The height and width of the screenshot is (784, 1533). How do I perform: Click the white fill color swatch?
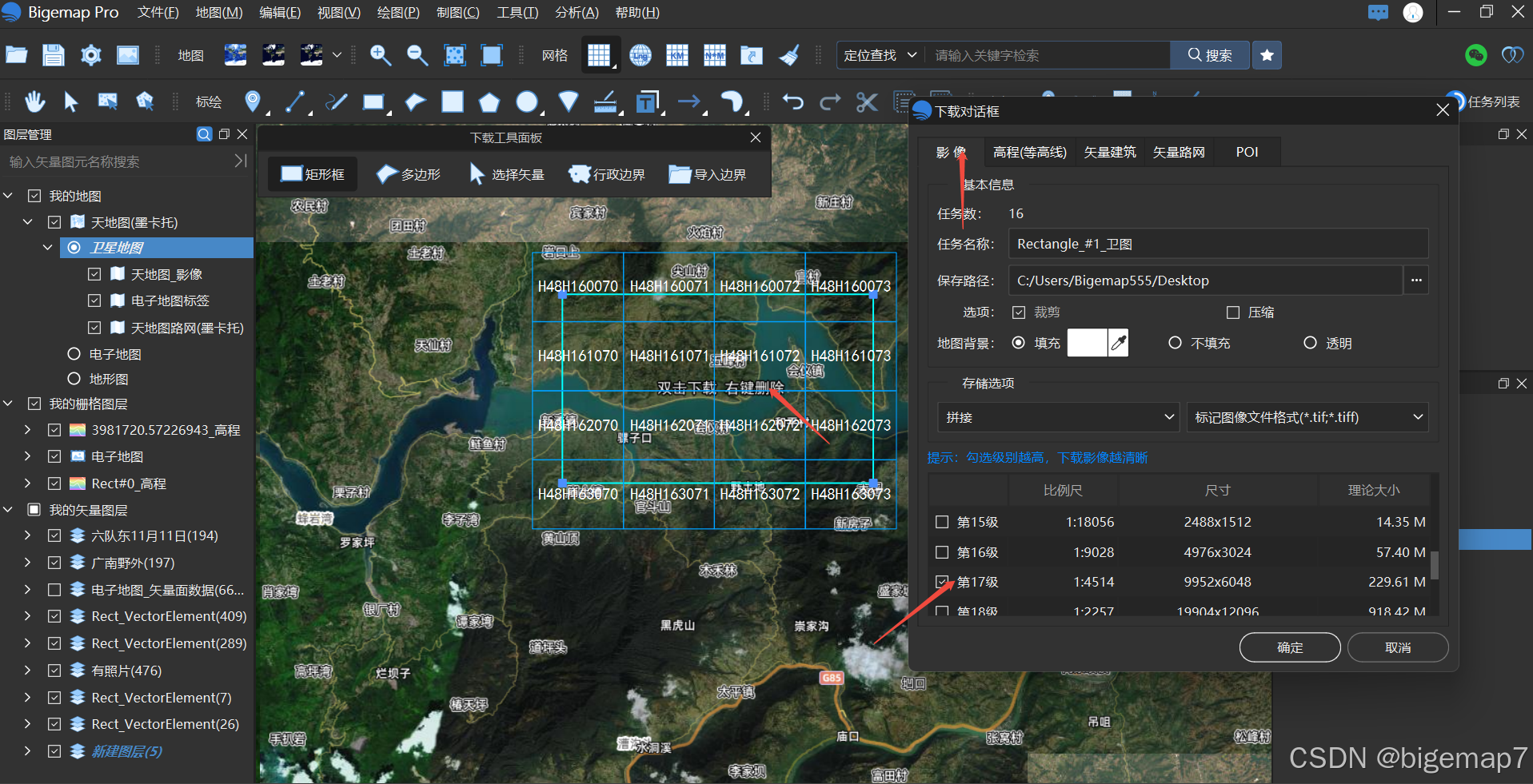(x=1087, y=343)
